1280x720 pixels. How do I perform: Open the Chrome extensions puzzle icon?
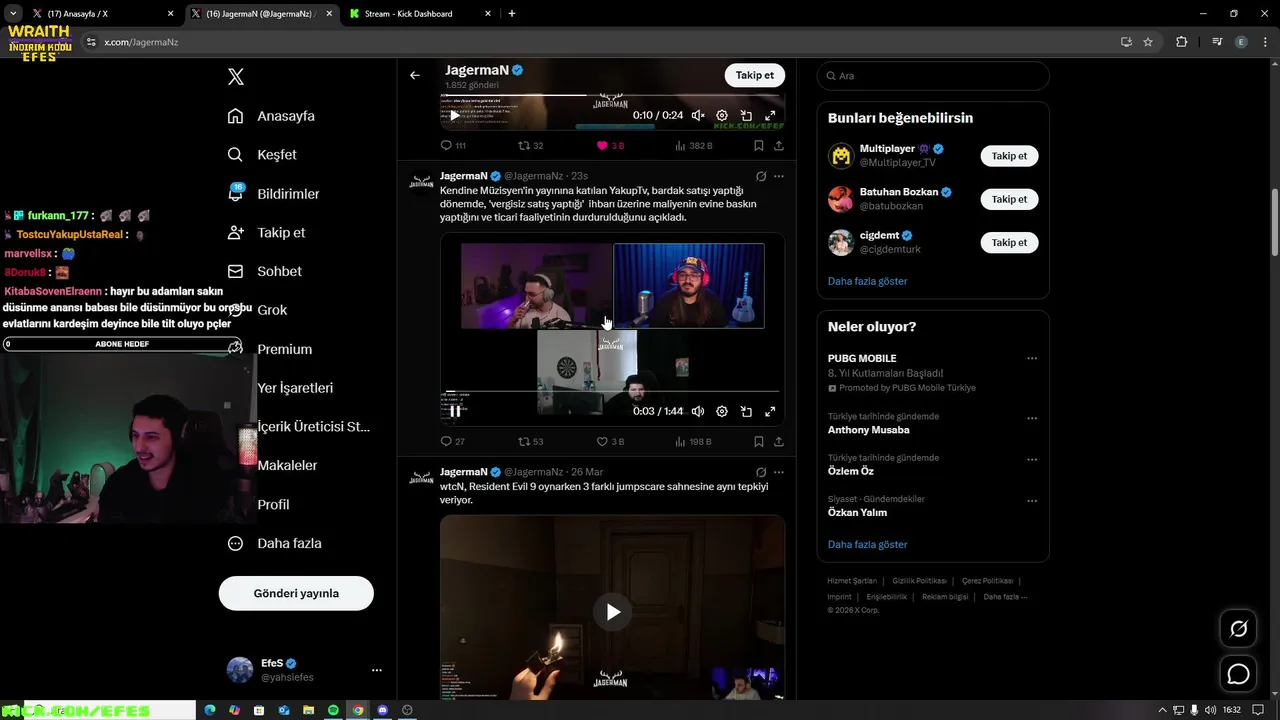tap(1182, 42)
